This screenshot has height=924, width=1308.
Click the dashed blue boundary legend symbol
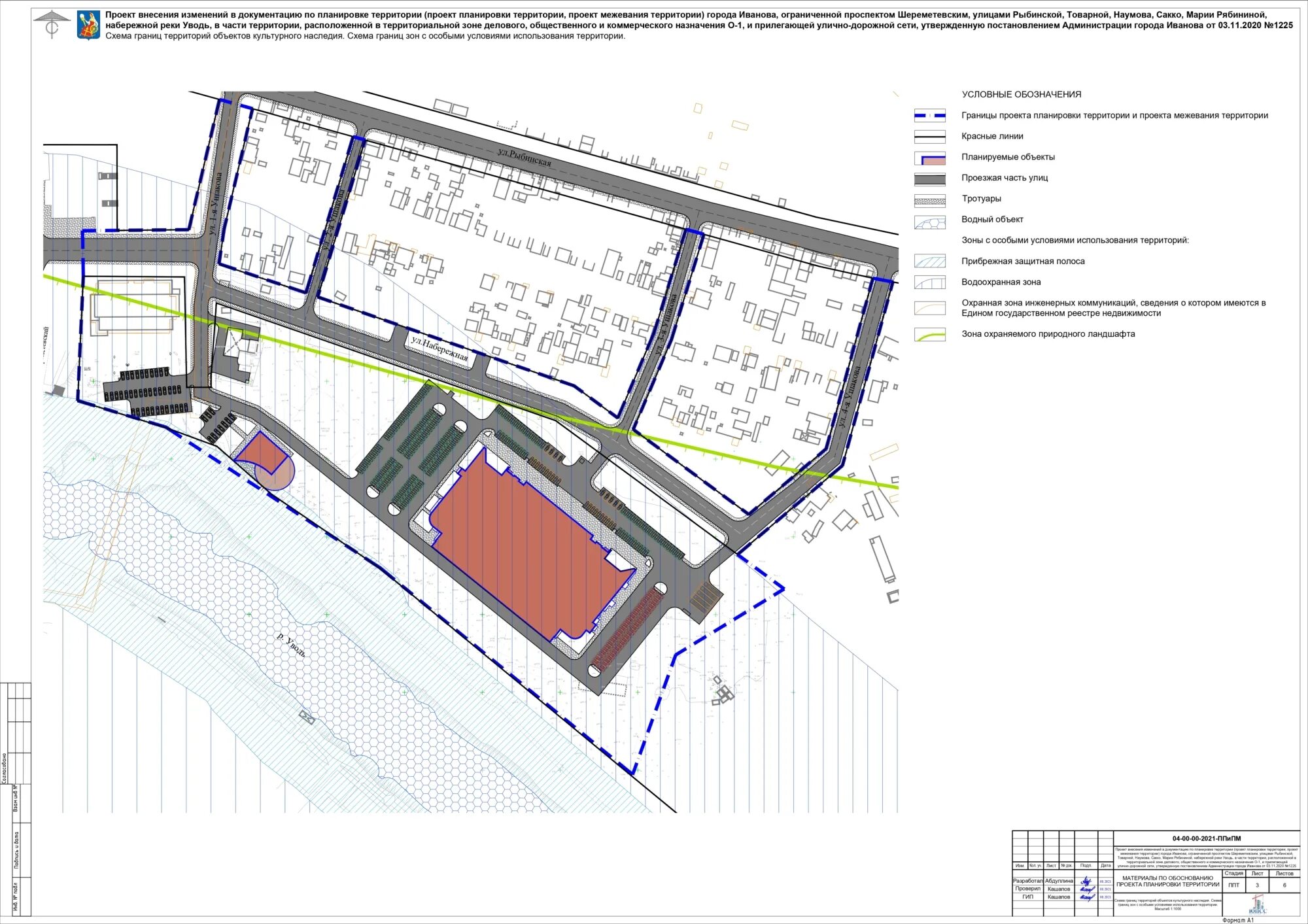(x=929, y=116)
